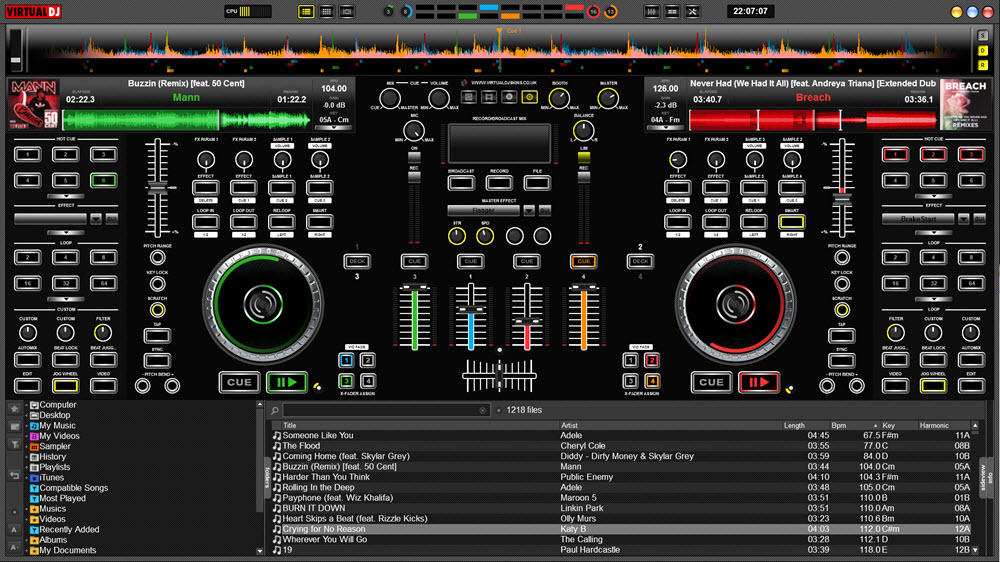Open the left deck effect dropdown arrow
This screenshot has height=562, width=1000.
[96, 219]
